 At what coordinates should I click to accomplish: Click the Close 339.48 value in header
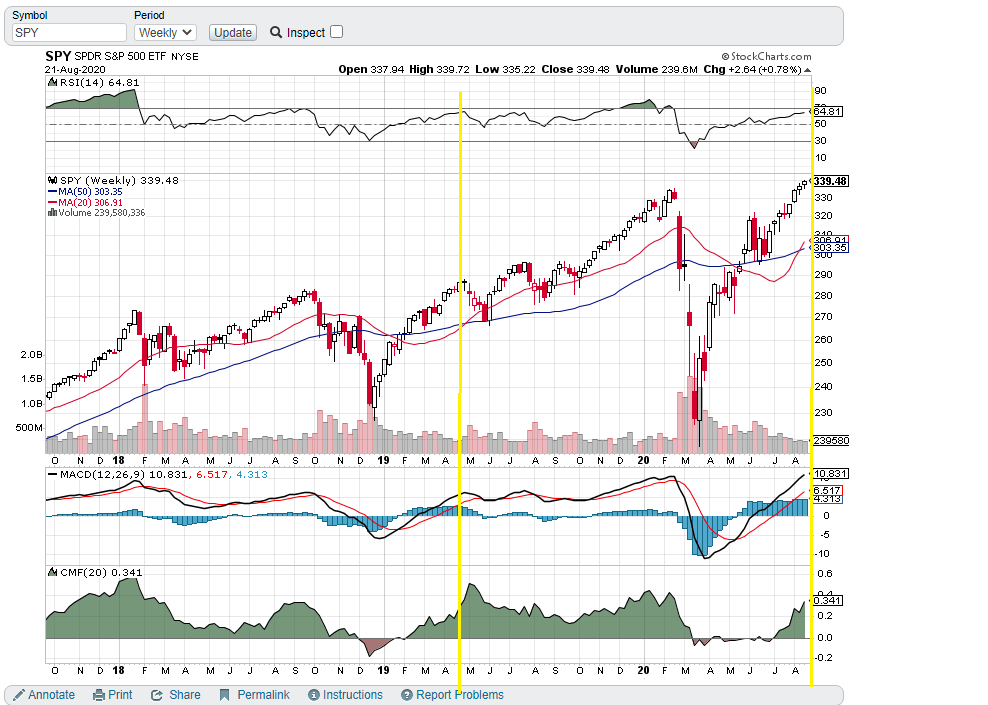[x=575, y=69]
